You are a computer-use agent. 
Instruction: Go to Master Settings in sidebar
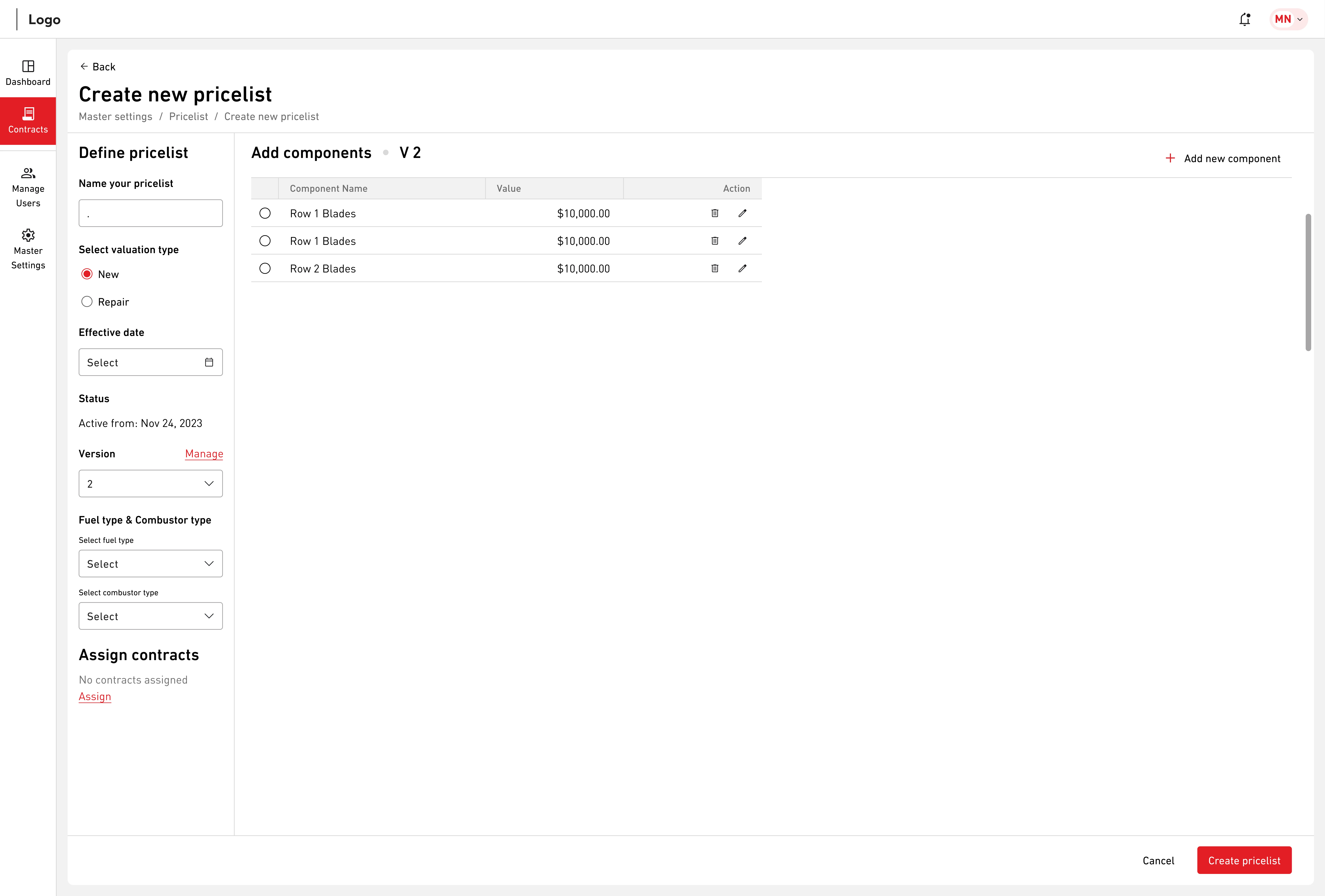tap(28, 249)
